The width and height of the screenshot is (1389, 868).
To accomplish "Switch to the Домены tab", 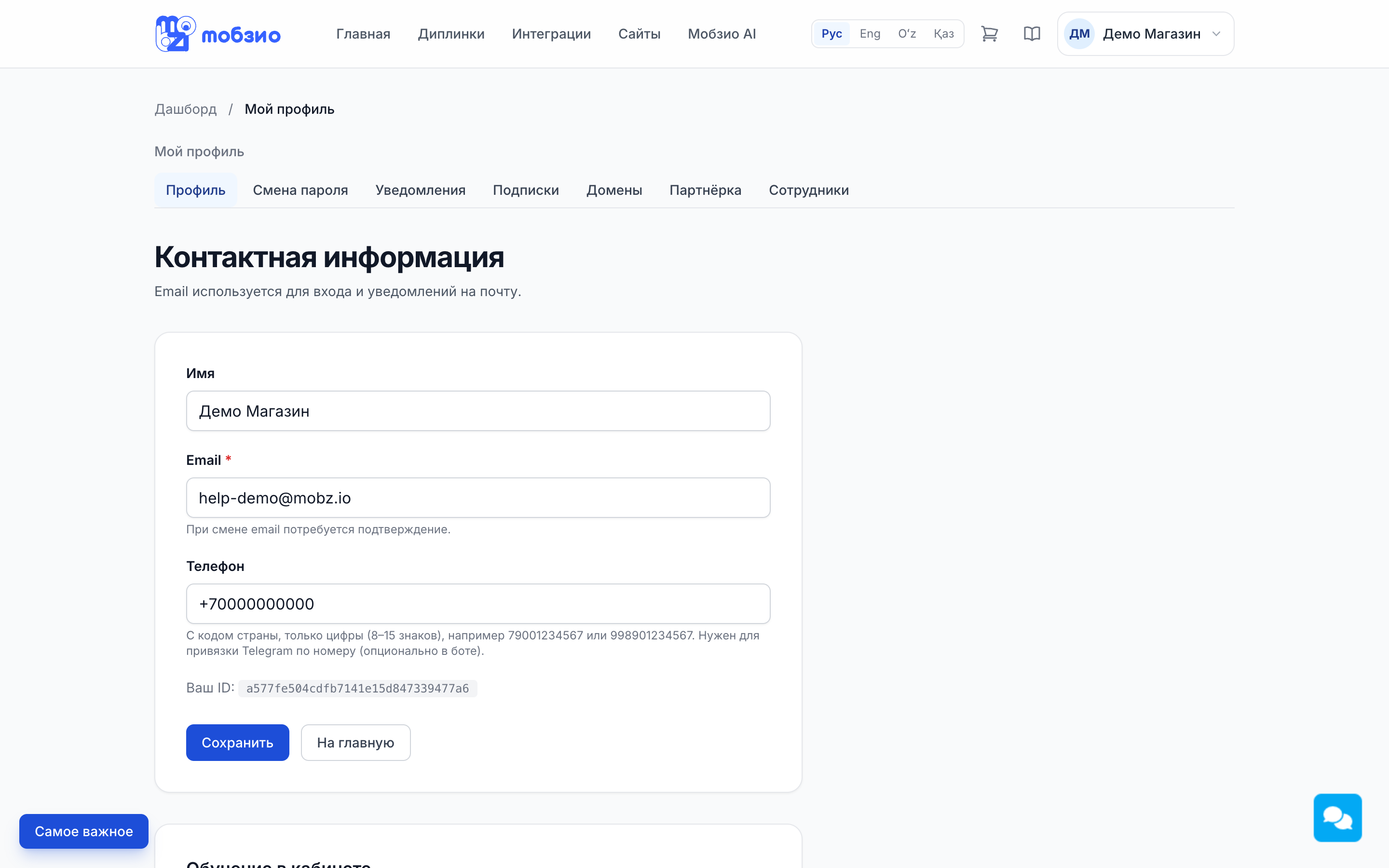I will (614, 190).
